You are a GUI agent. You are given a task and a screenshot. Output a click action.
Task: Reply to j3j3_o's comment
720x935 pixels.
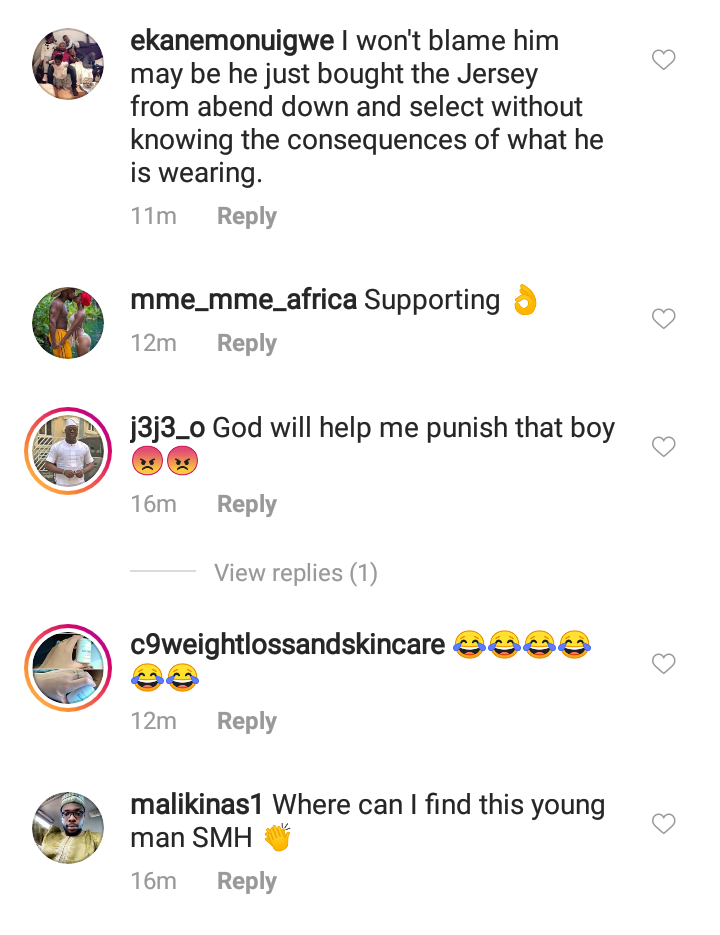[x=247, y=504]
